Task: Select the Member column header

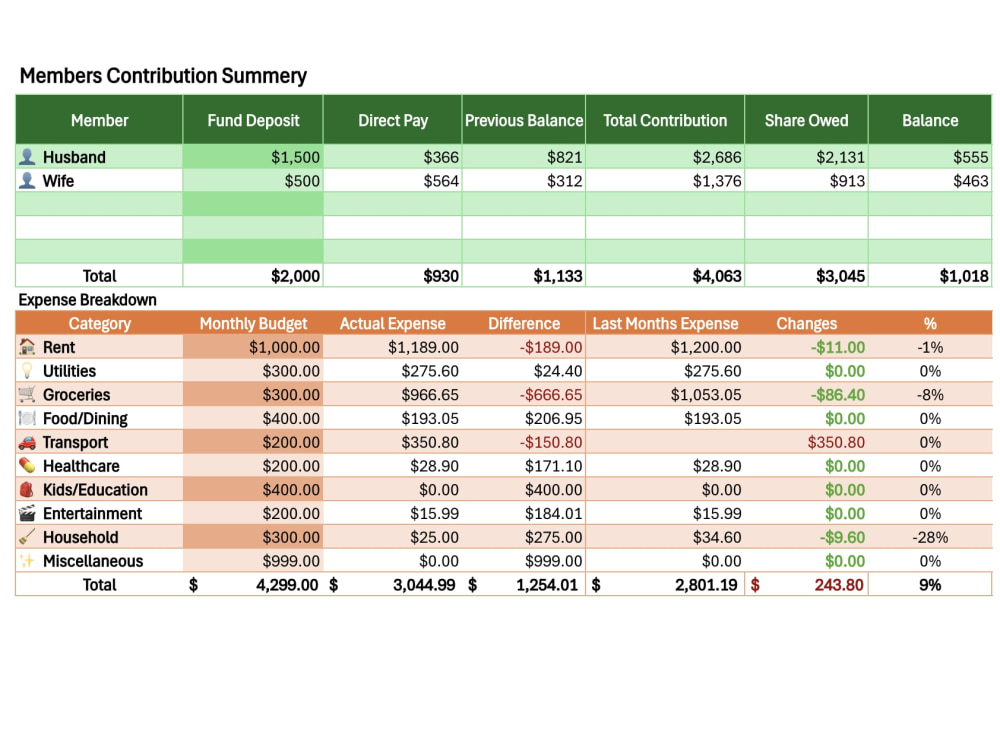Action: [99, 121]
